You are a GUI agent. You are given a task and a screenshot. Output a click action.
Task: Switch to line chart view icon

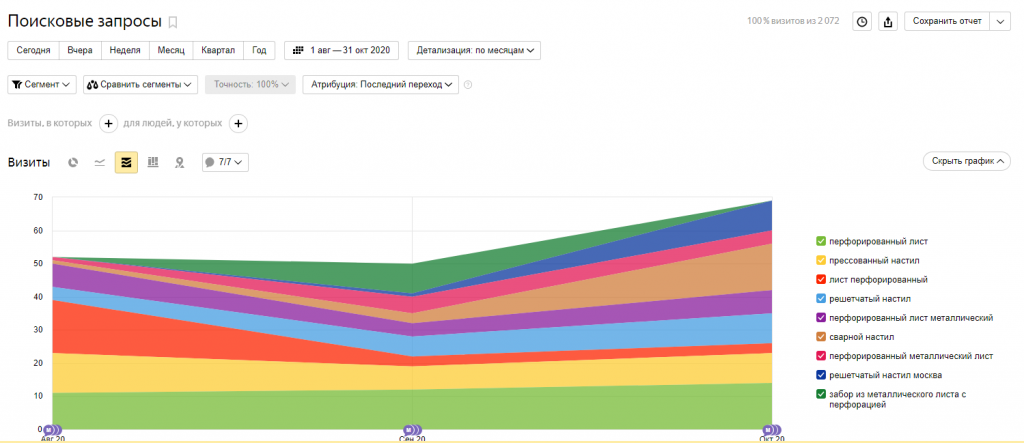point(99,162)
